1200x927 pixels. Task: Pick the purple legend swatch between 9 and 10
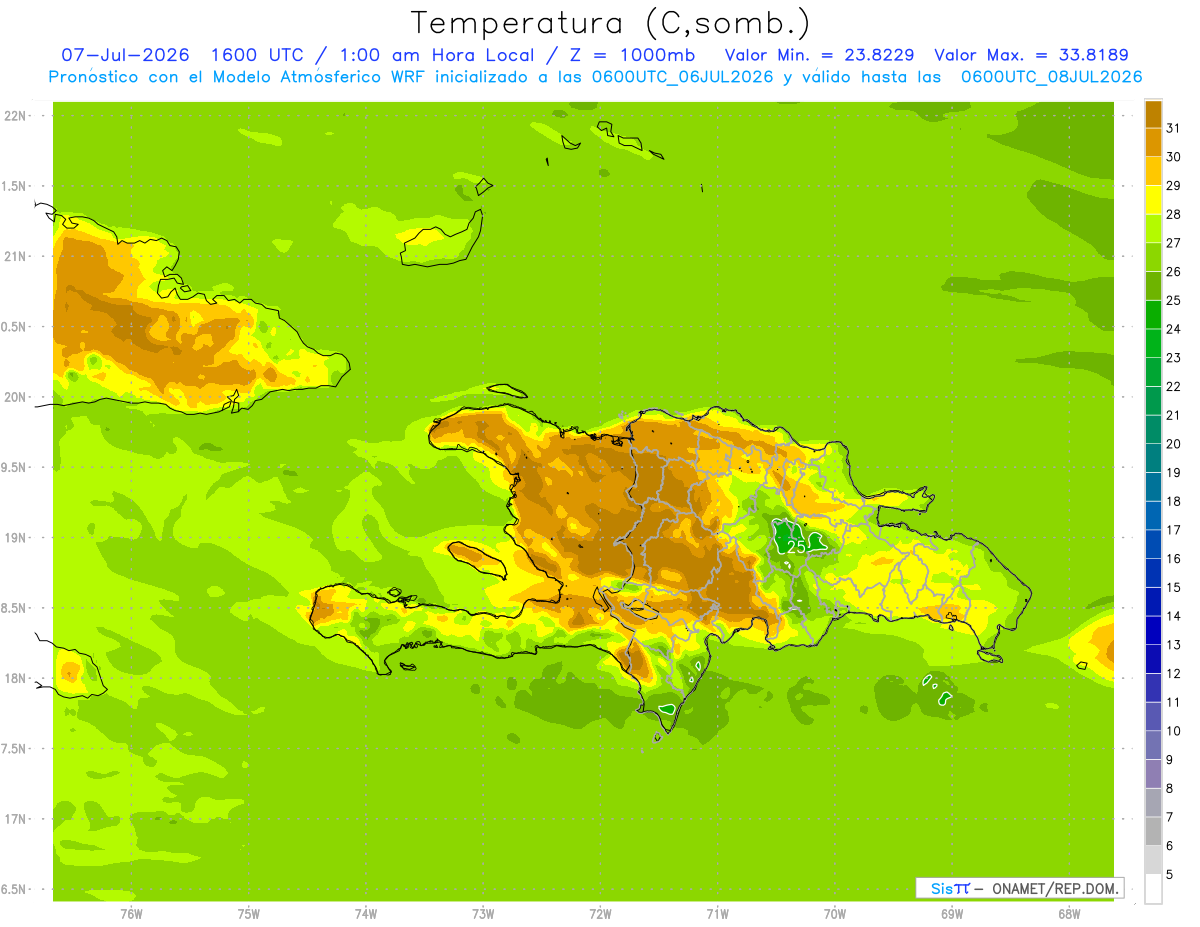coord(1153,746)
